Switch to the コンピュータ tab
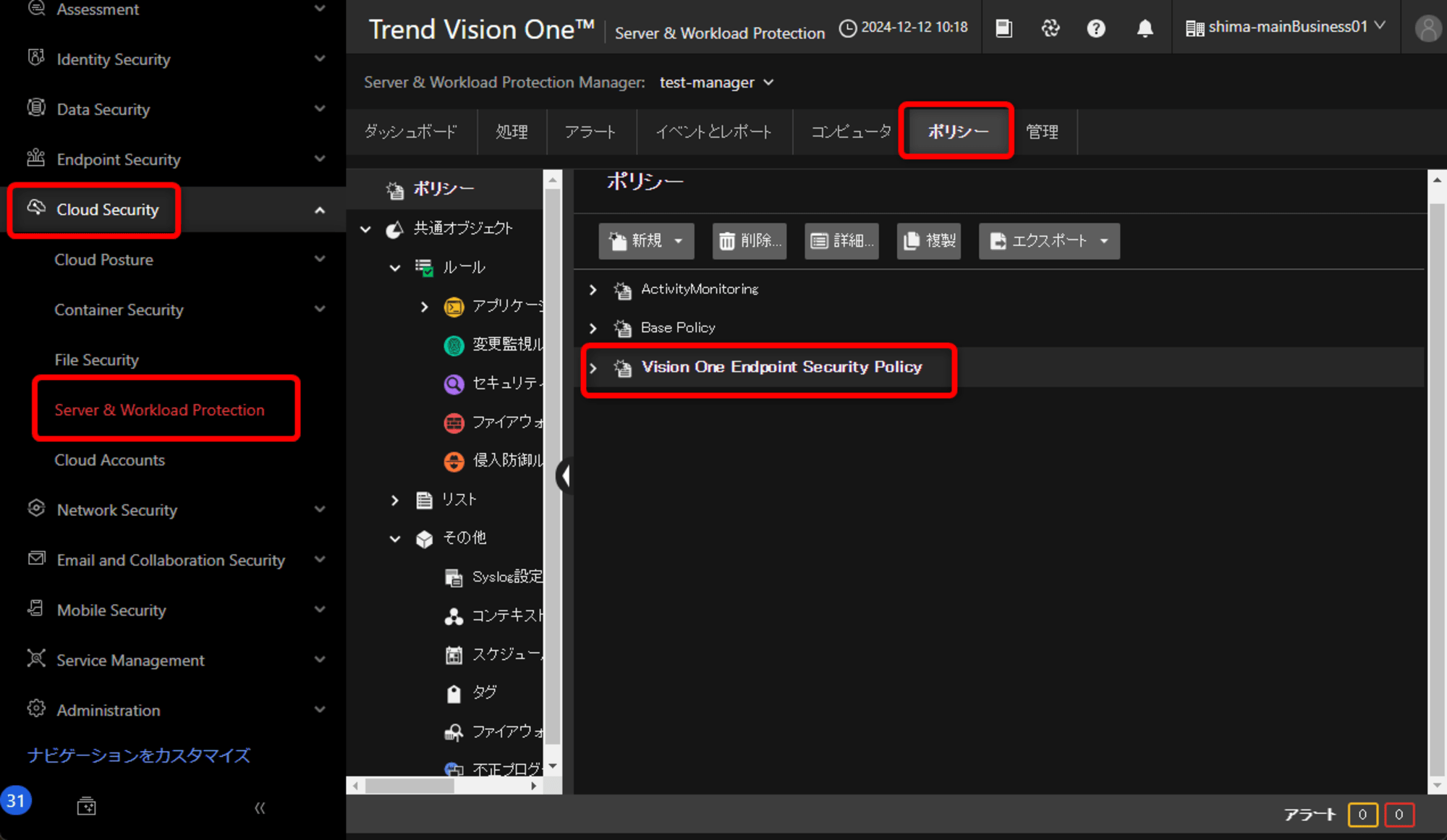Screen dimensions: 1447x840 click(x=852, y=132)
